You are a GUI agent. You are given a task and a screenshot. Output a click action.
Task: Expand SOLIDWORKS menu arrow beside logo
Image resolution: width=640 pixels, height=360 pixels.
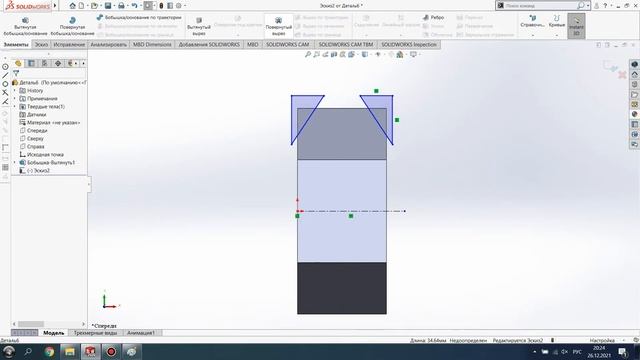click(x=55, y=6)
